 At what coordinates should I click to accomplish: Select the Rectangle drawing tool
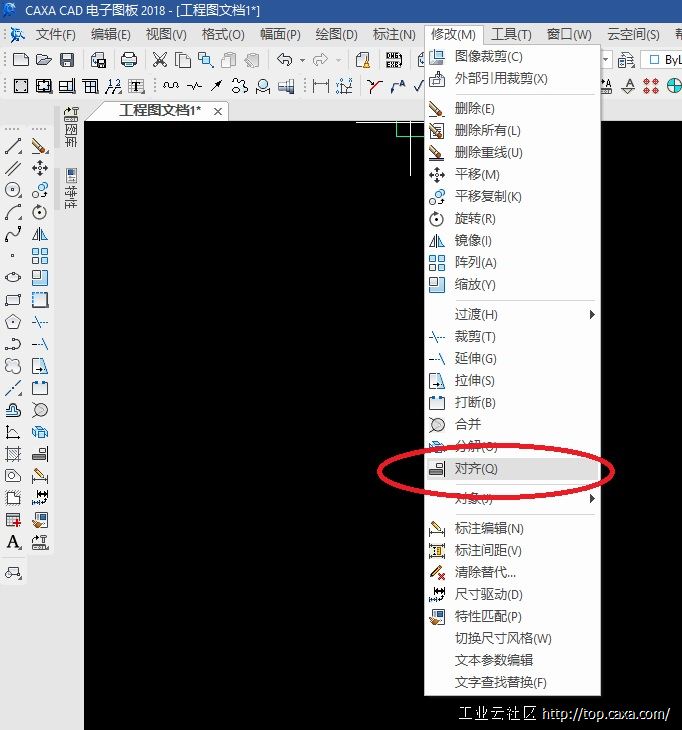click(x=13, y=299)
